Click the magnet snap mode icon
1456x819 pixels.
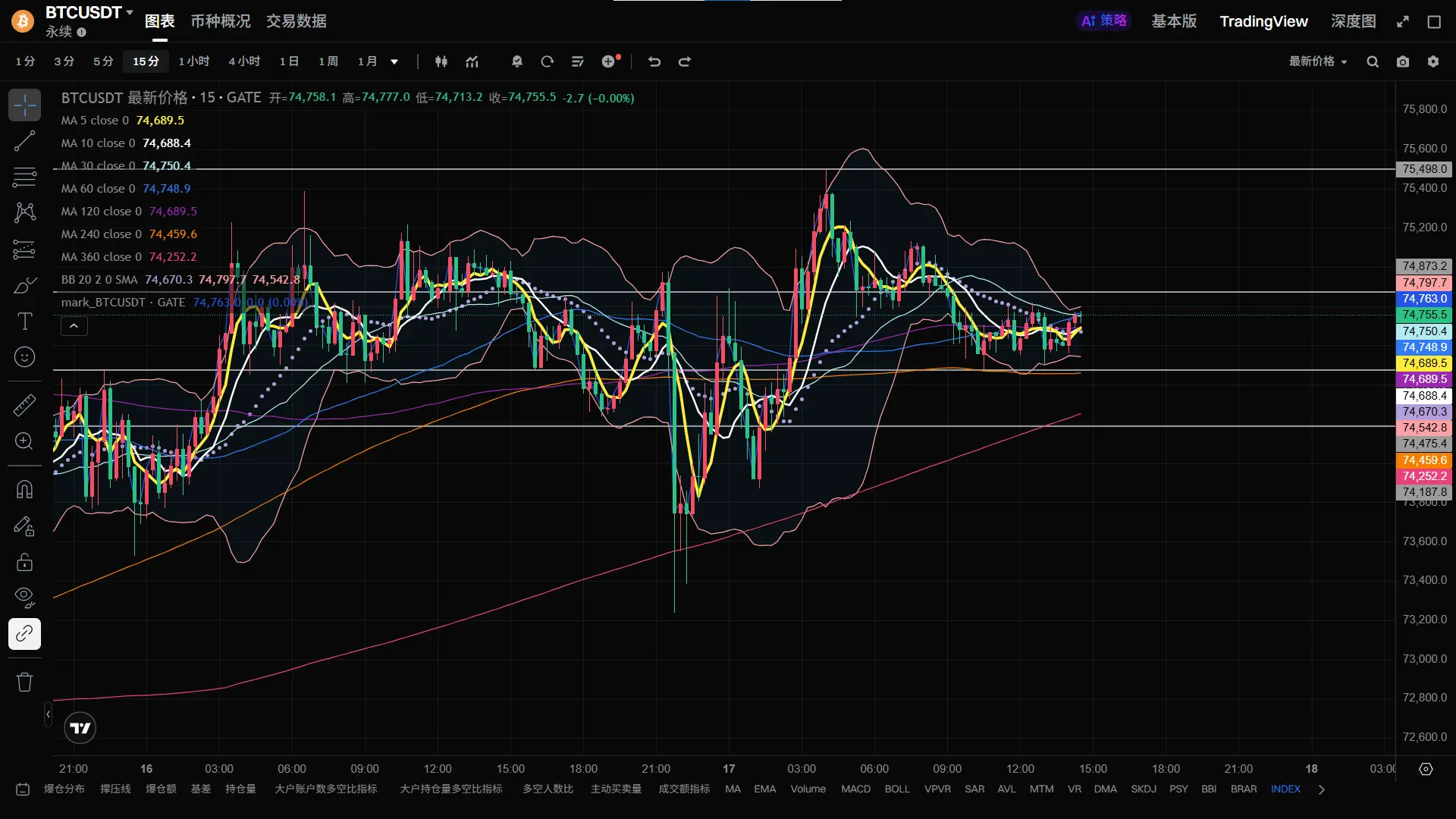point(24,490)
